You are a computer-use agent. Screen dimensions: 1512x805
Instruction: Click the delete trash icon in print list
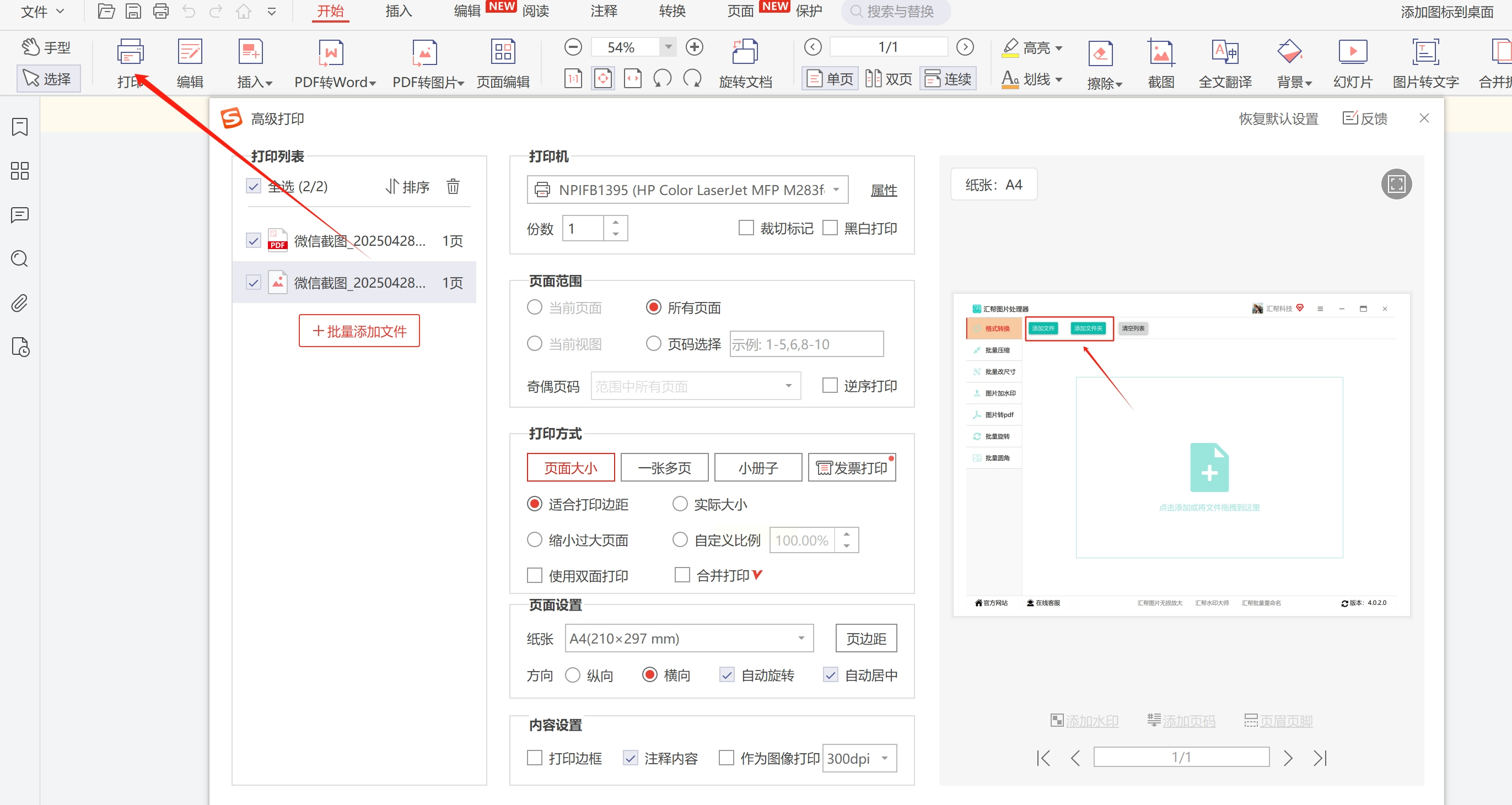[453, 187]
